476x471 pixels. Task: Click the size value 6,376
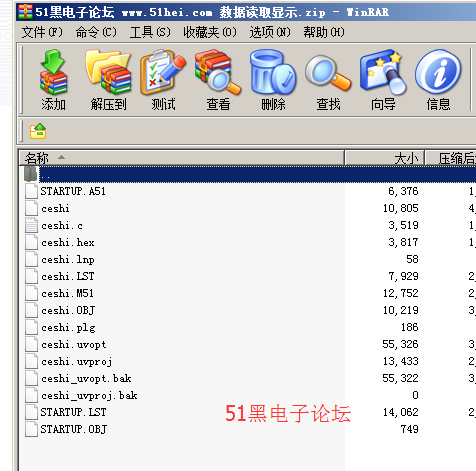pyautogui.click(x=403, y=191)
